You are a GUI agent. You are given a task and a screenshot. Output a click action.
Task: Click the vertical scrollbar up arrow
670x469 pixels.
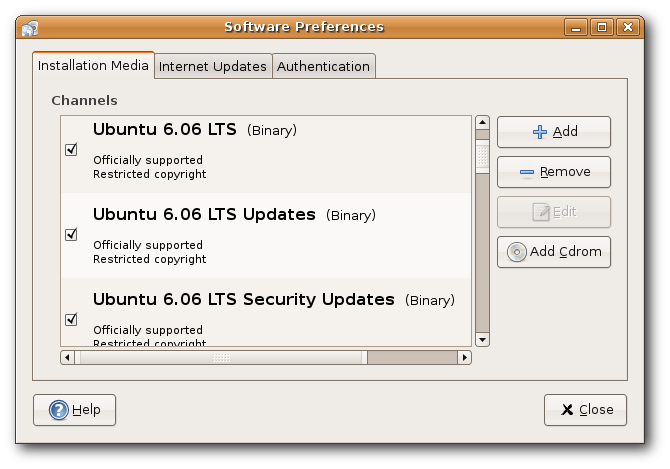tap(482, 123)
